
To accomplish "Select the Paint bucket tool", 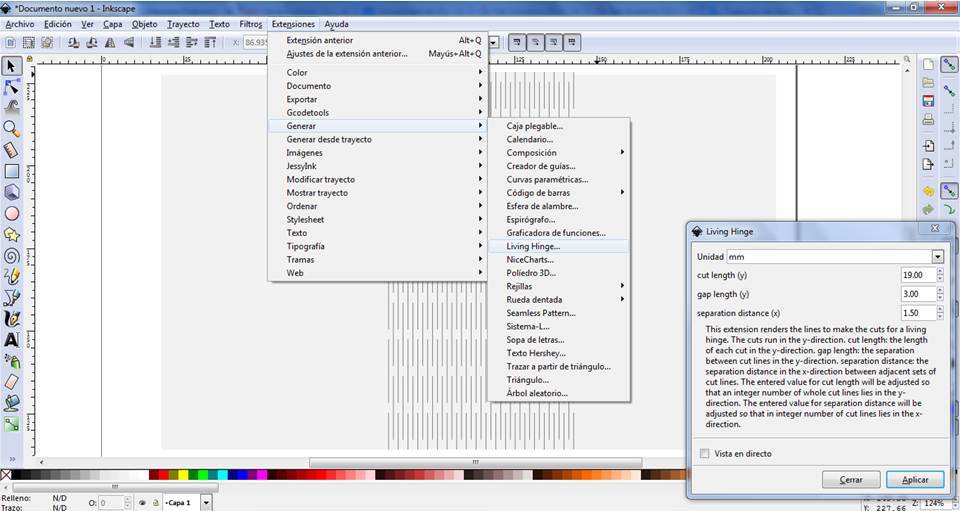I will [x=12, y=403].
